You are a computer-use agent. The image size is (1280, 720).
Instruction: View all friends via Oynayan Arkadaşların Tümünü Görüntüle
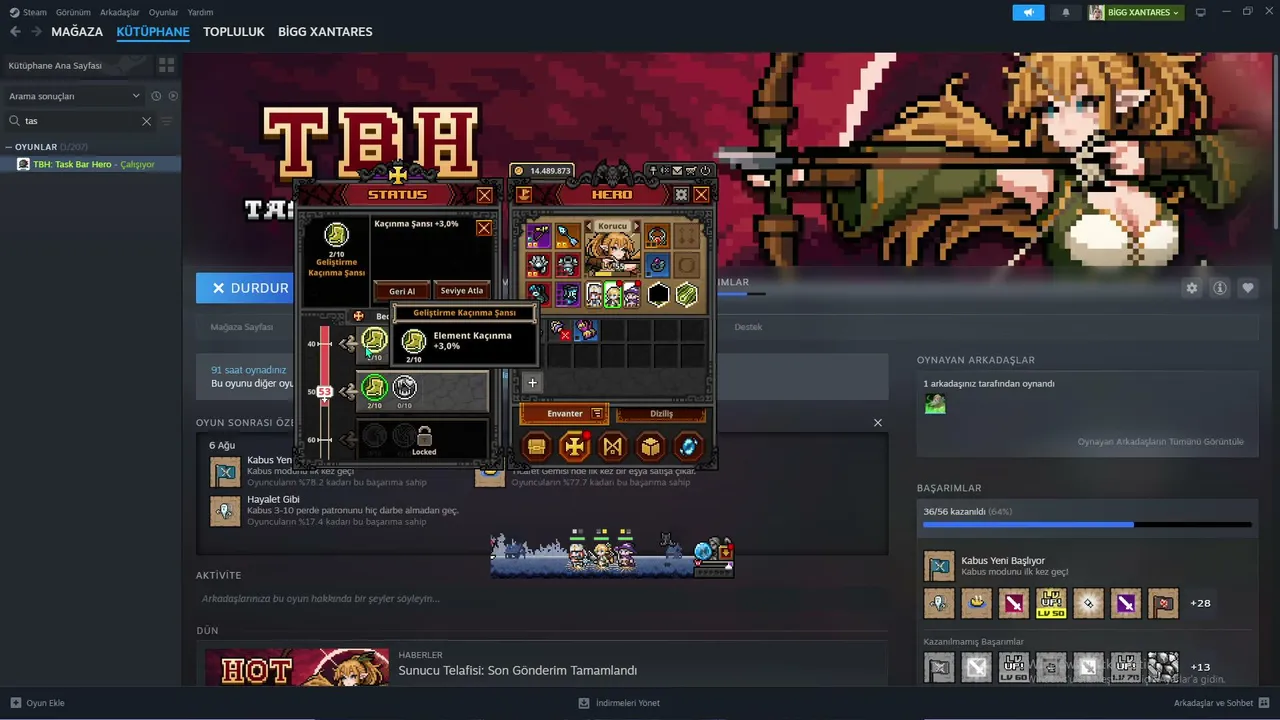[1160, 441]
